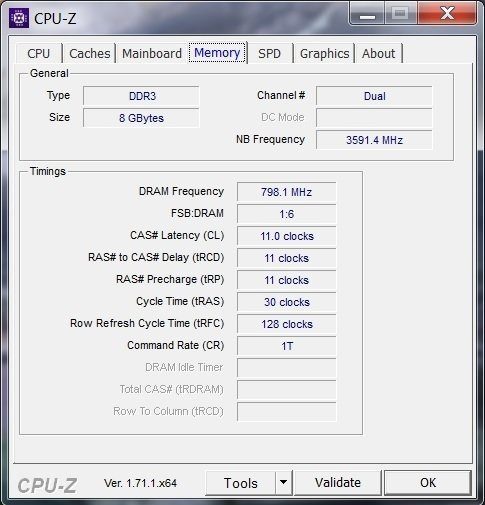Click the tRP 11 clocks value
This screenshot has width=485, height=505.
pyautogui.click(x=286, y=280)
